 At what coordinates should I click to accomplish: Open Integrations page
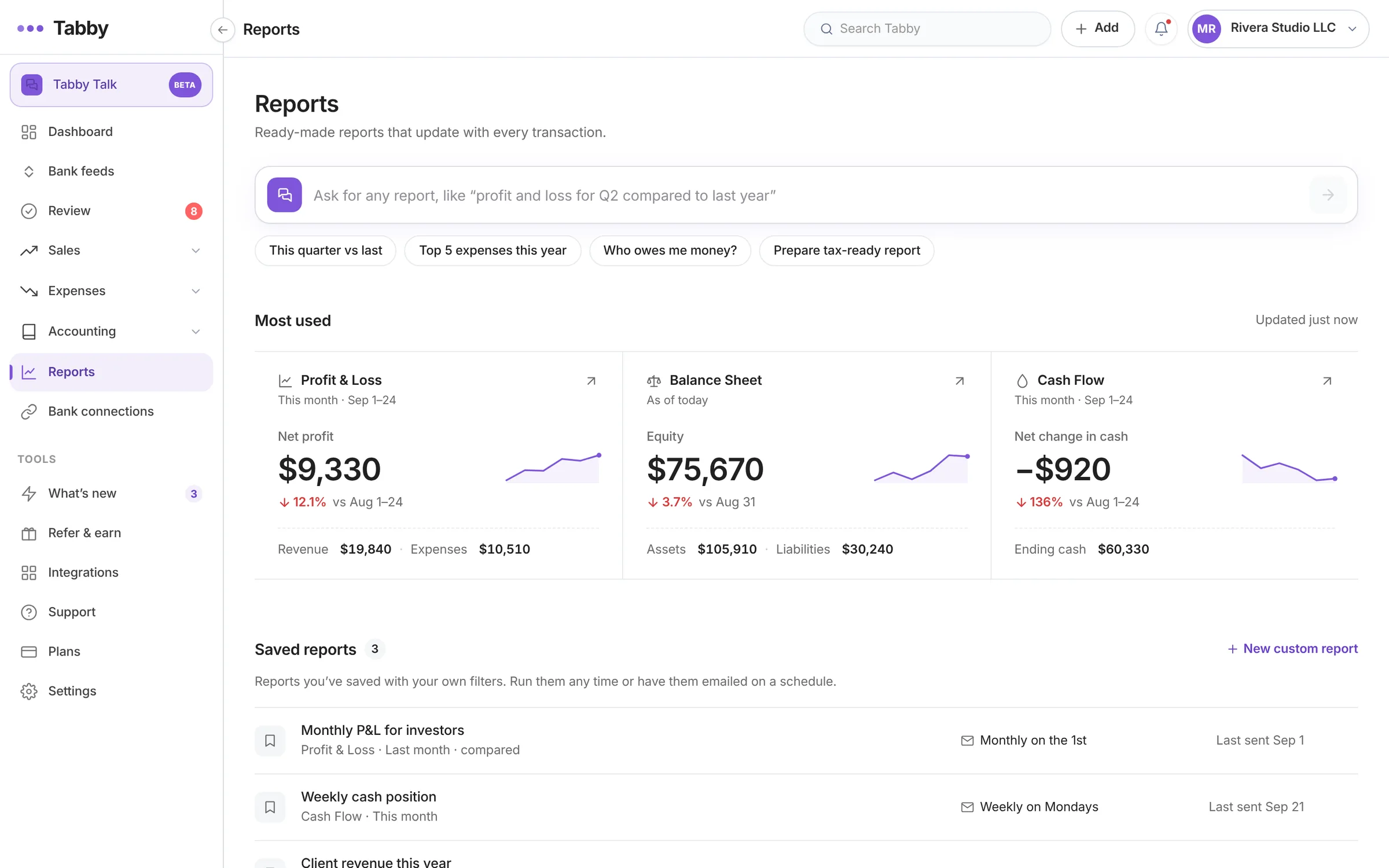(111, 572)
